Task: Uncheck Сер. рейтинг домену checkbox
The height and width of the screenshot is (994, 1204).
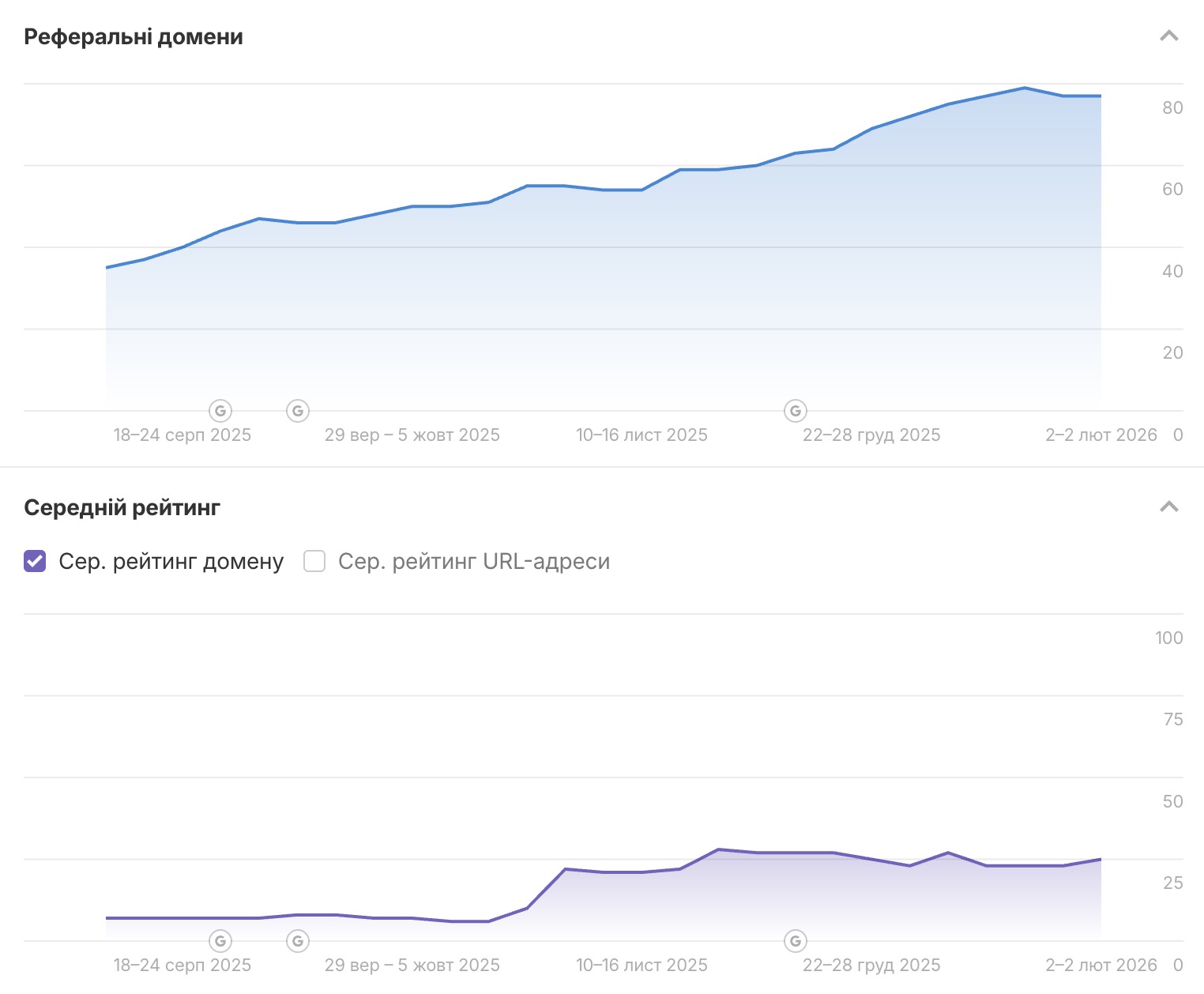Action: pyautogui.click(x=35, y=561)
